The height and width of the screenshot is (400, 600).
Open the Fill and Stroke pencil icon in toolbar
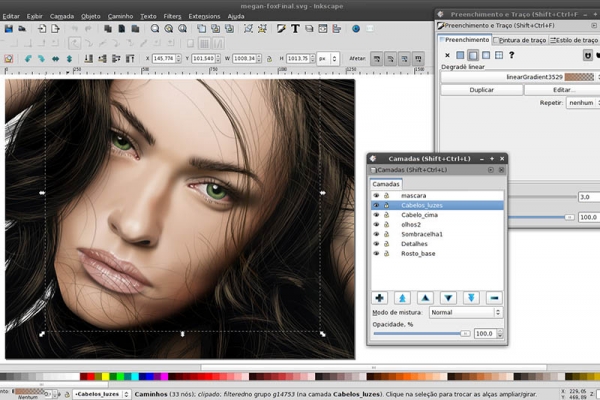tap(281, 29)
